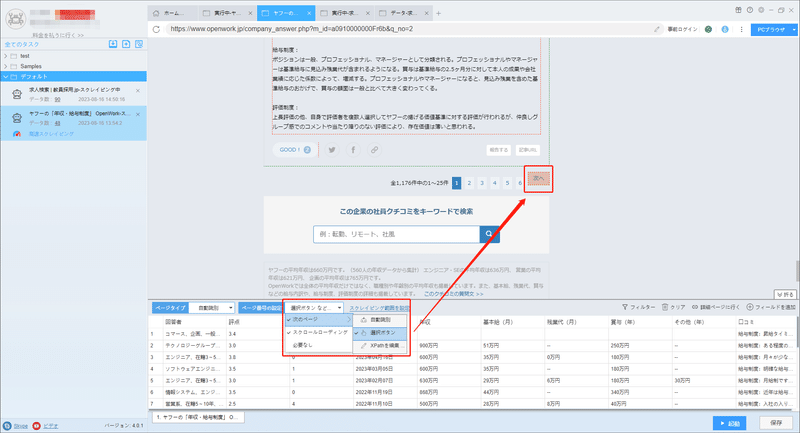Click スクレイピング範囲を設定 link
The image size is (800, 433).
(x=379, y=308)
